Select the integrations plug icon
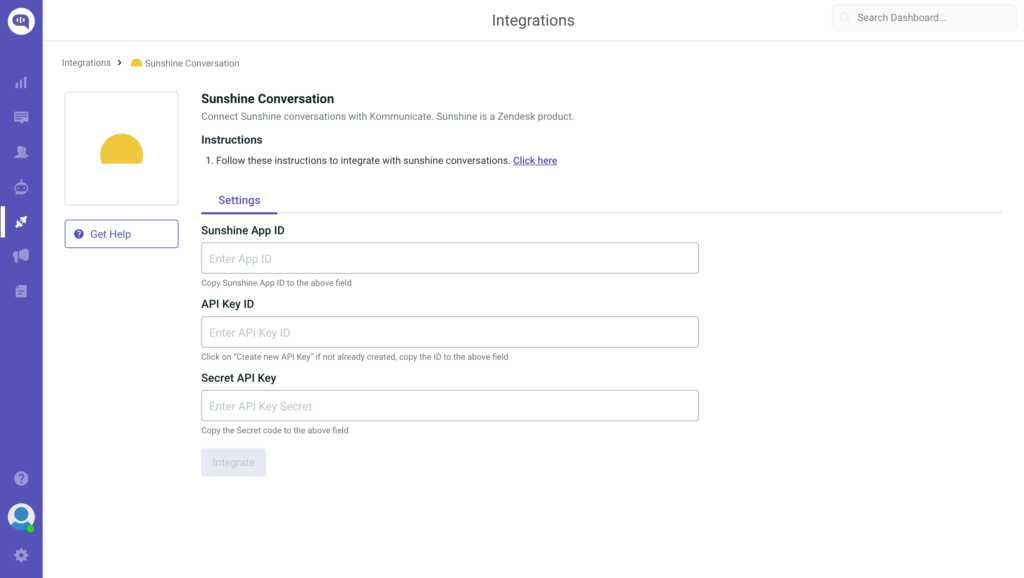Viewport: 1024px width, 578px height. pos(21,222)
